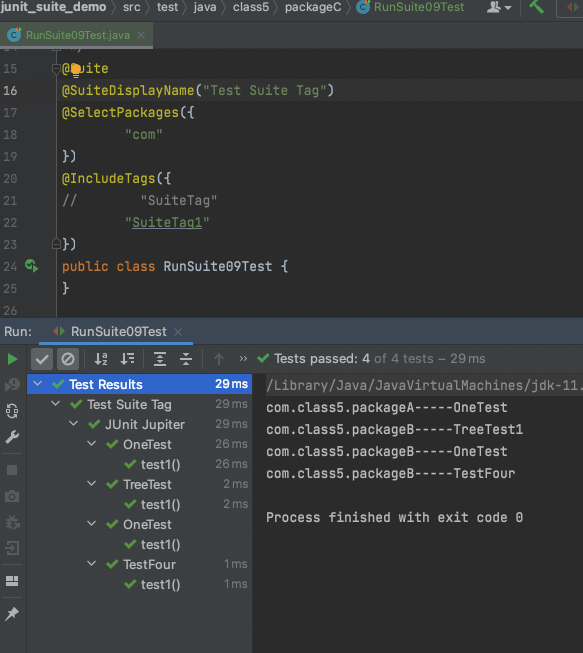
Task: Open the user account dropdown in toolbar
Action: [499, 7]
